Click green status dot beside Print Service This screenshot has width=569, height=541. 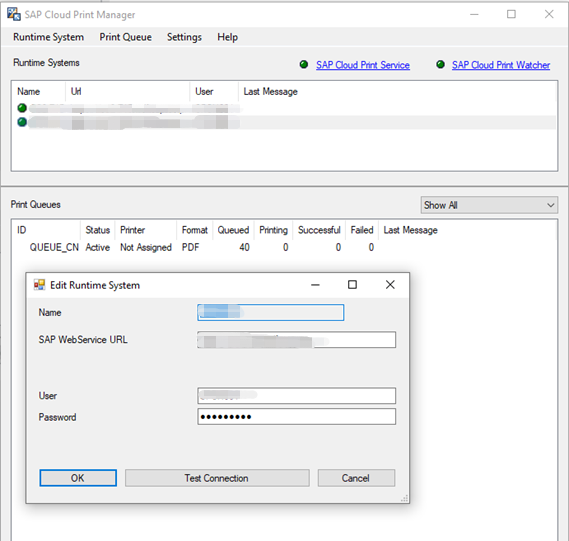304,65
